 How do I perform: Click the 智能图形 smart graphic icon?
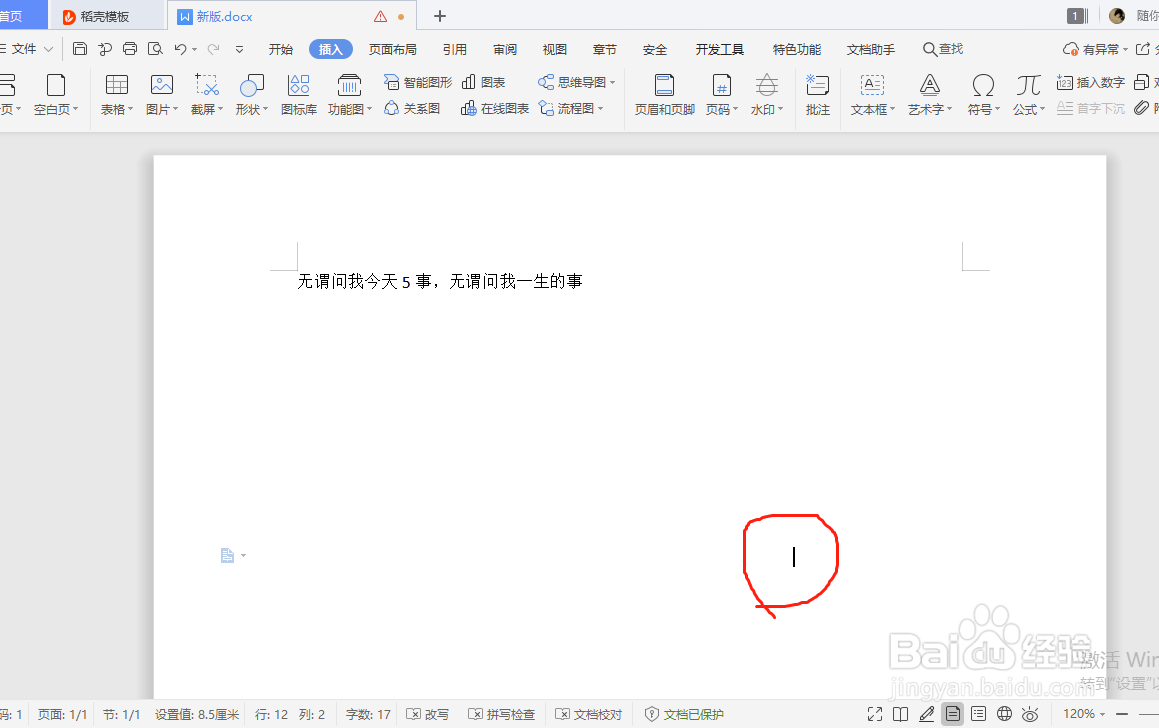coord(416,81)
